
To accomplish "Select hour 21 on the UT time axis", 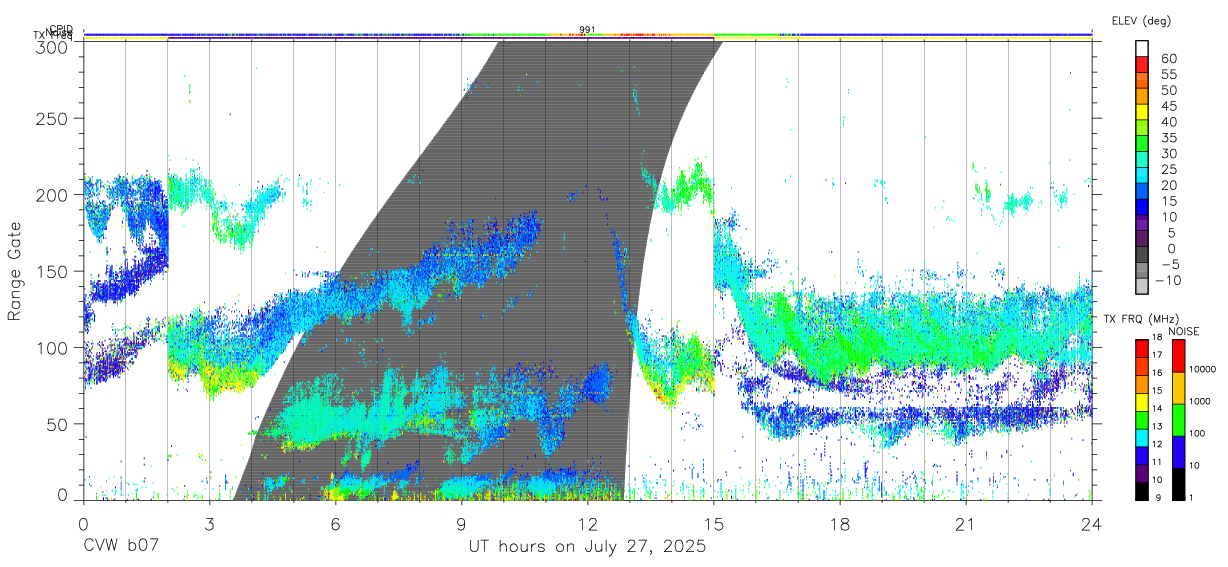I will 966,524.
